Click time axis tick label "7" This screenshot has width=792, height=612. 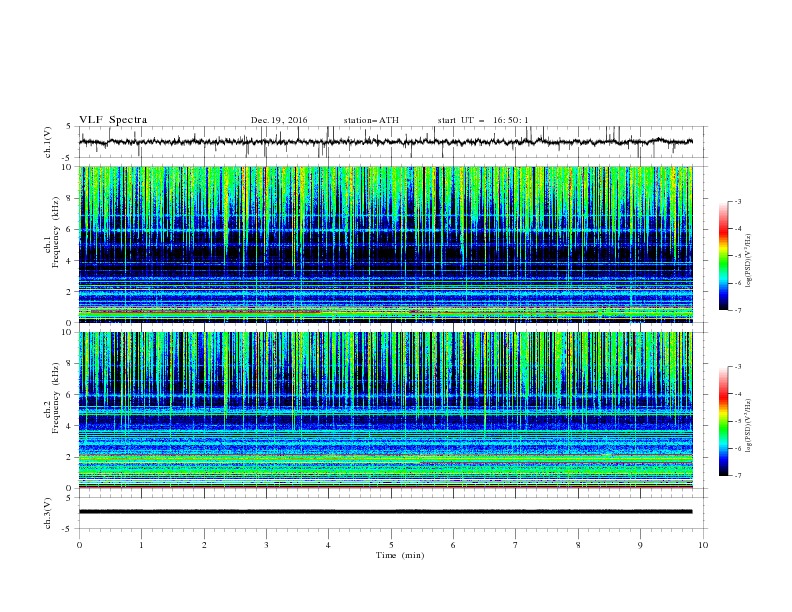click(516, 545)
